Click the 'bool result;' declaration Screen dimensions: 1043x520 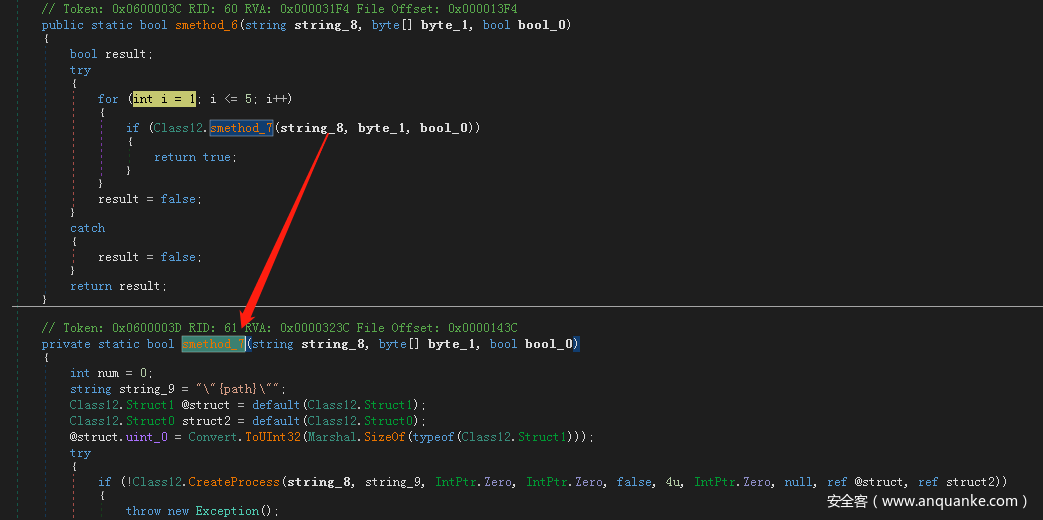111,55
